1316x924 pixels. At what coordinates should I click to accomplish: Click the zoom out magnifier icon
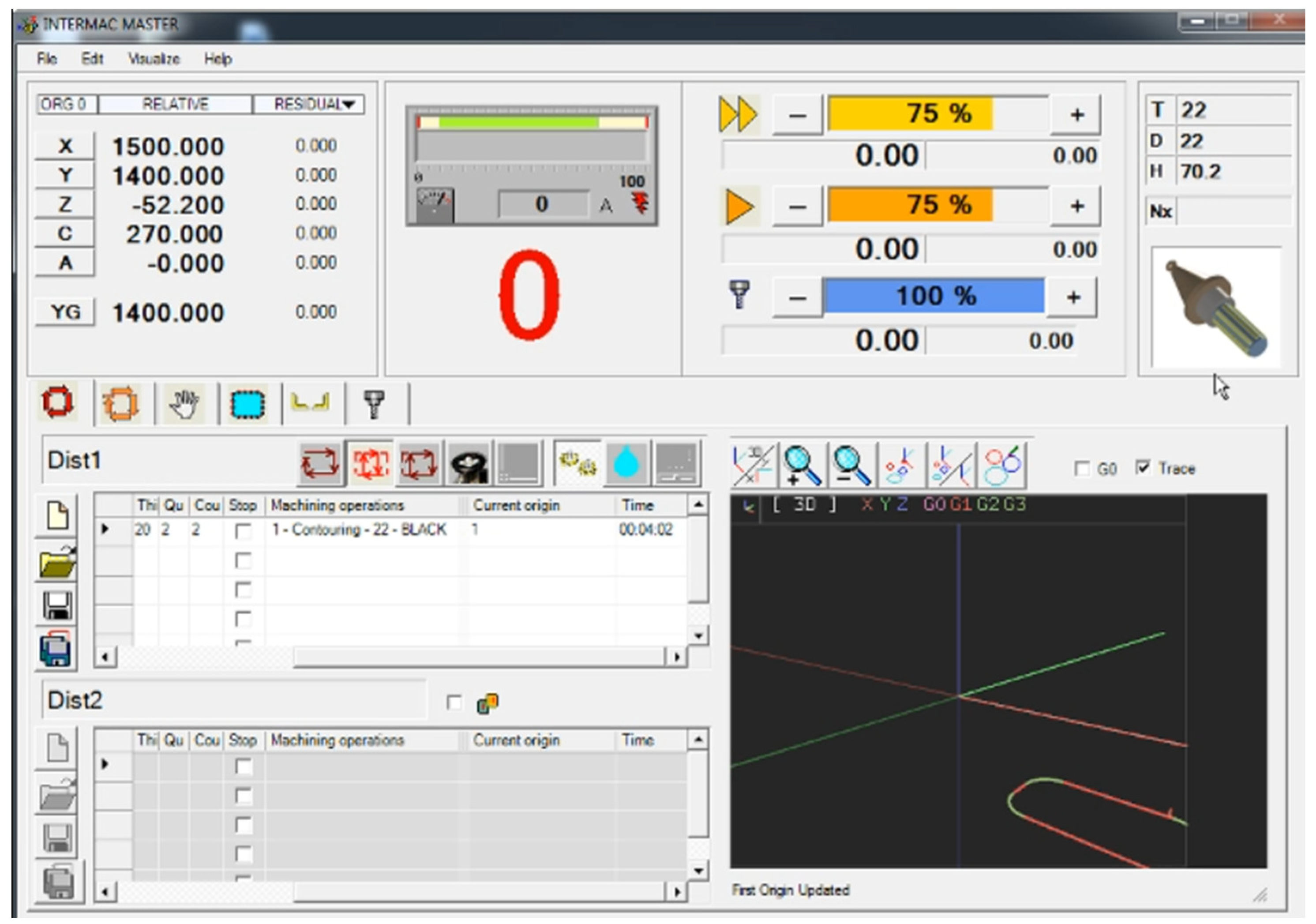(852, 464)
